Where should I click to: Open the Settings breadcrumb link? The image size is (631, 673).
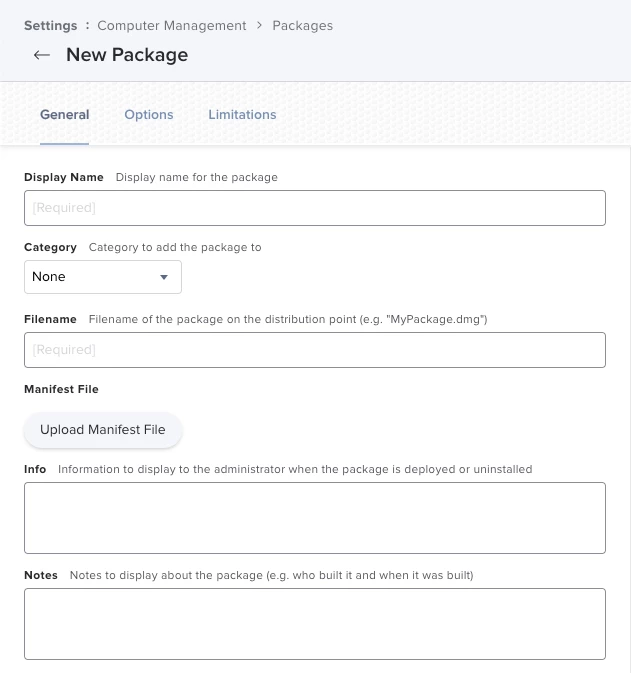[50, 25]
